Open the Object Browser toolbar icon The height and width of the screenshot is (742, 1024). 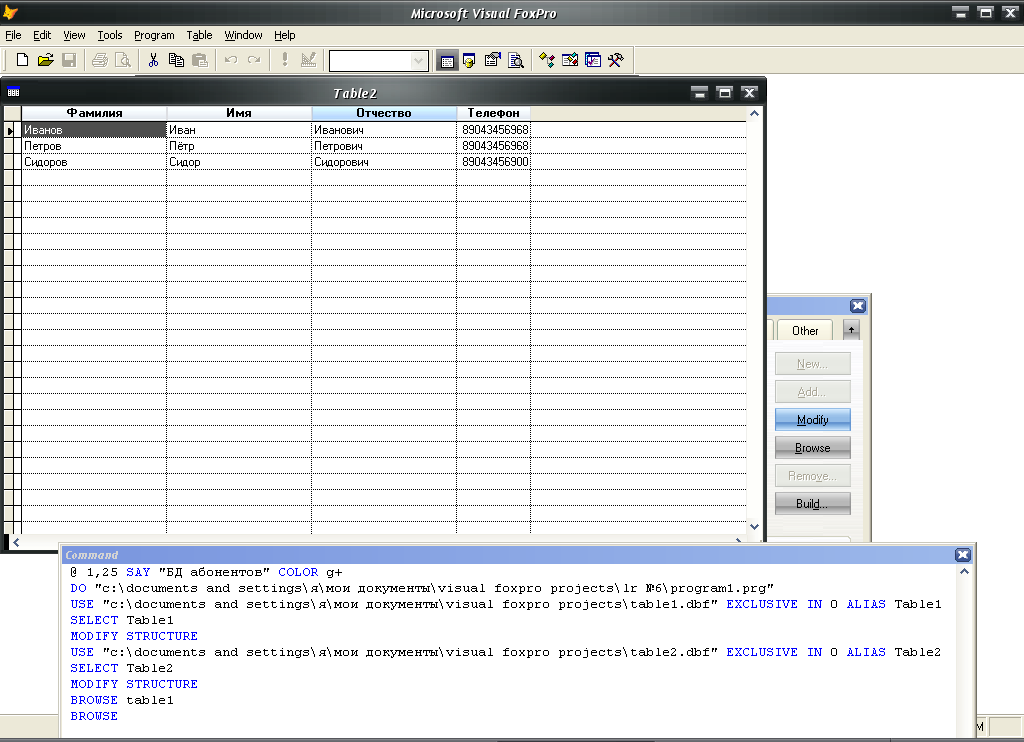pyautogui.click(x=569, y=60)
